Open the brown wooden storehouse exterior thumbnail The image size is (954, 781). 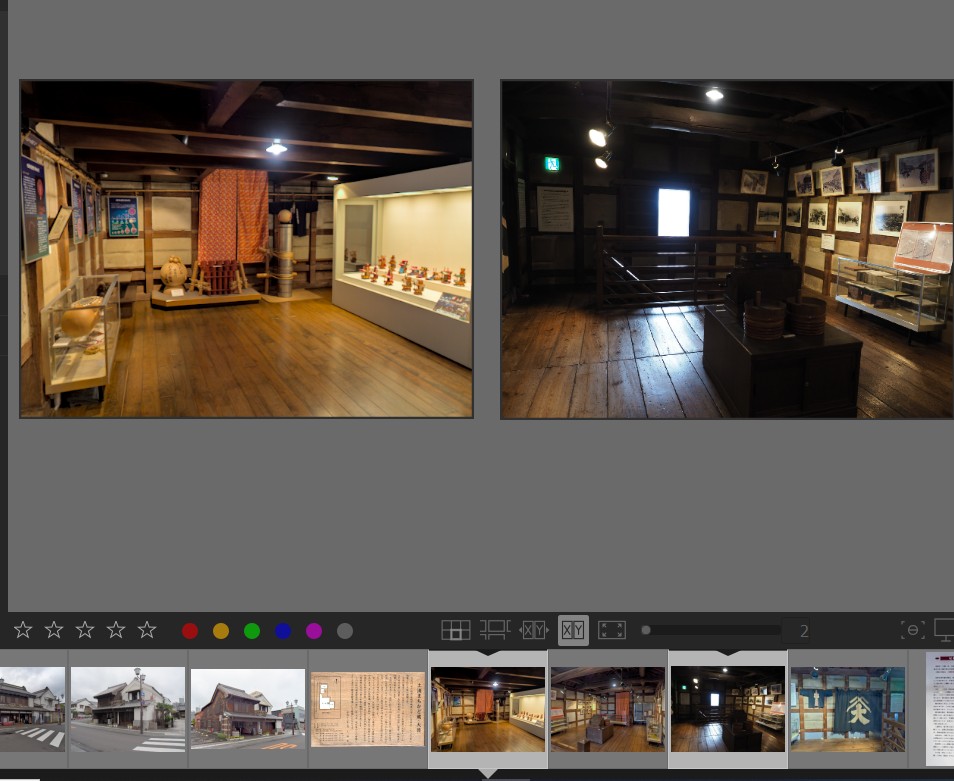pyautogui.click(x=248, y=709)
